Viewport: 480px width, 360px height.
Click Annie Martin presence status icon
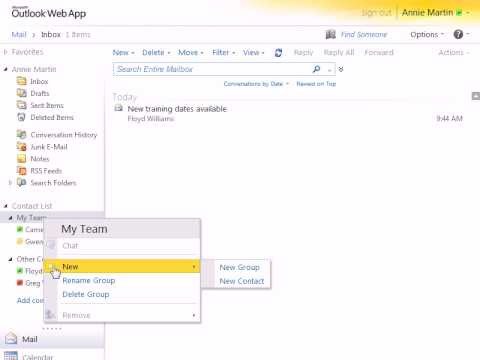(459, 13)
